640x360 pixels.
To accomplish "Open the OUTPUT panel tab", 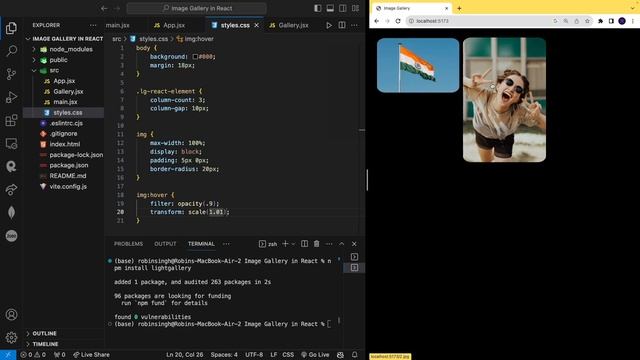I will point(165,244).
